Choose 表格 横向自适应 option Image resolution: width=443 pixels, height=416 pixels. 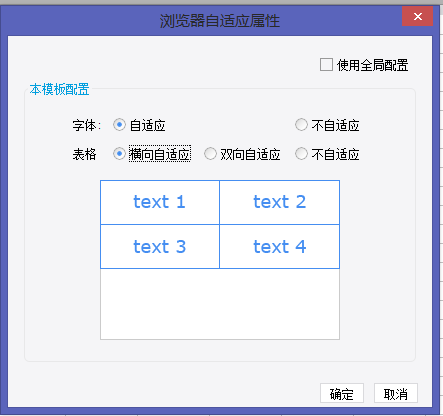coord(119,154)
